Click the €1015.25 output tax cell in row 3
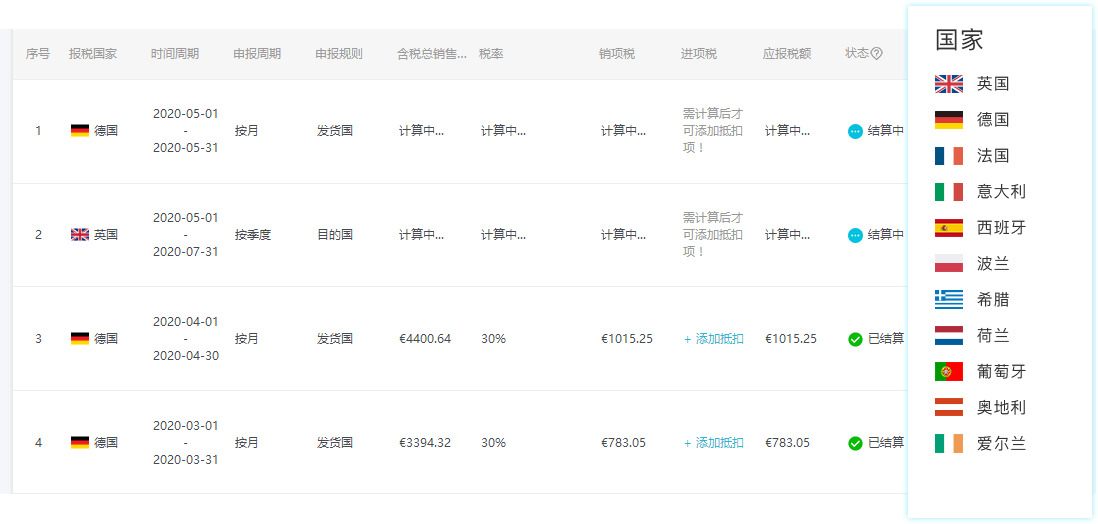1098x524 pixels. click(627, 339)
